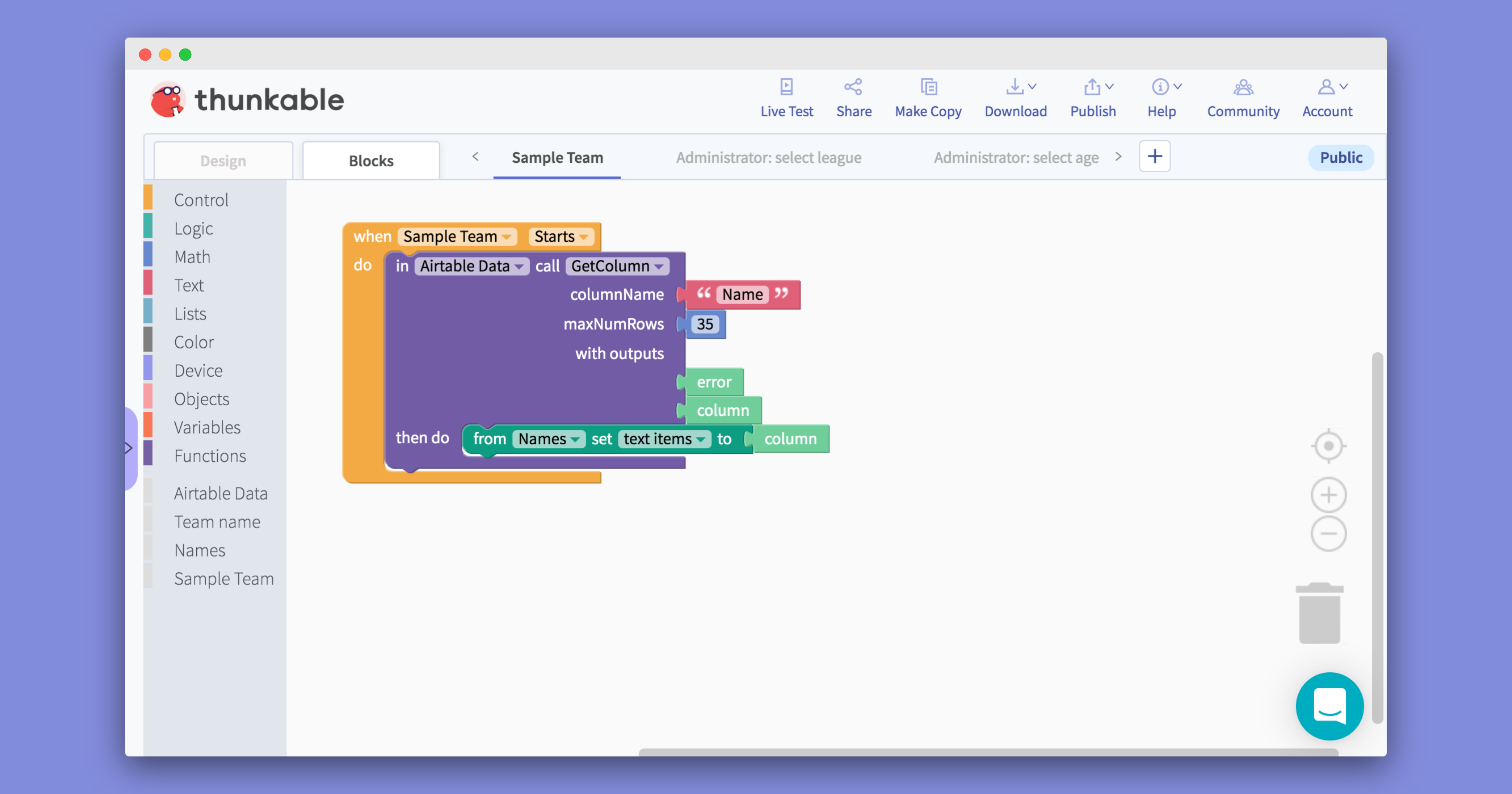Open Sample Team dropdown in when block

pyautogui.click(x=457, y=236)
